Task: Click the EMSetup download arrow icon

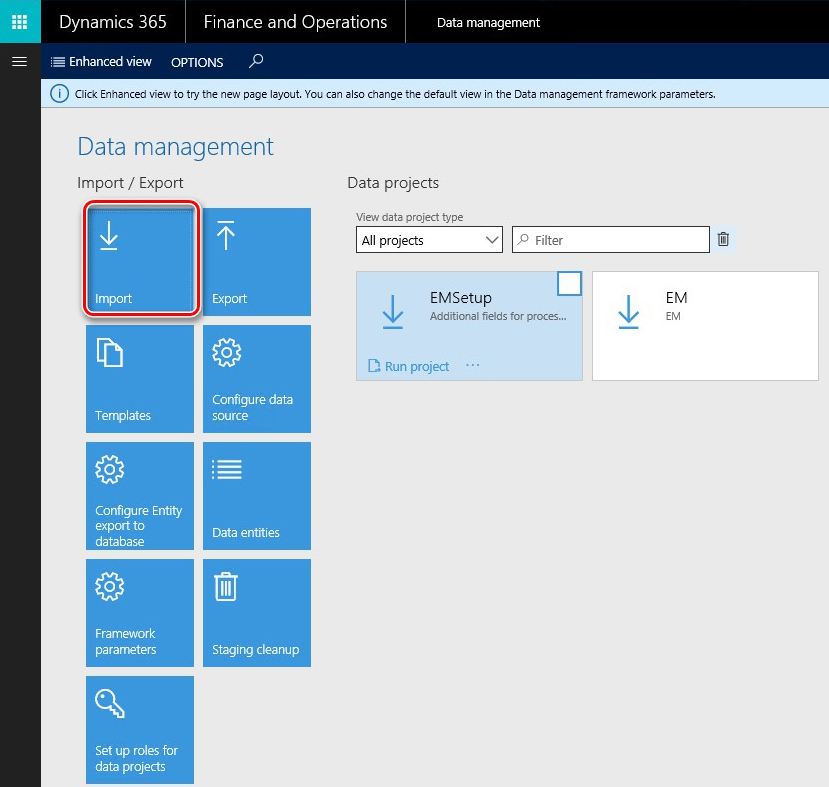Action: point(393,312)
